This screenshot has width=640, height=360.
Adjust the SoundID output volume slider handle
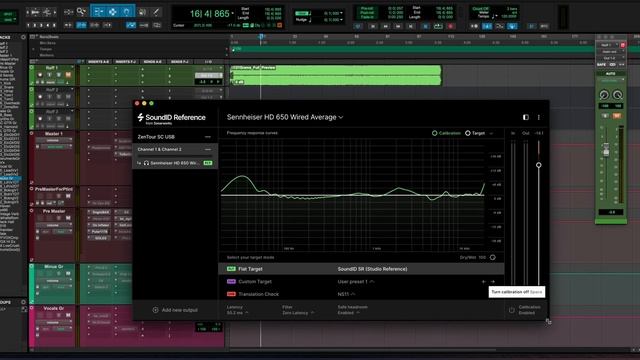(x=539, y=165)
